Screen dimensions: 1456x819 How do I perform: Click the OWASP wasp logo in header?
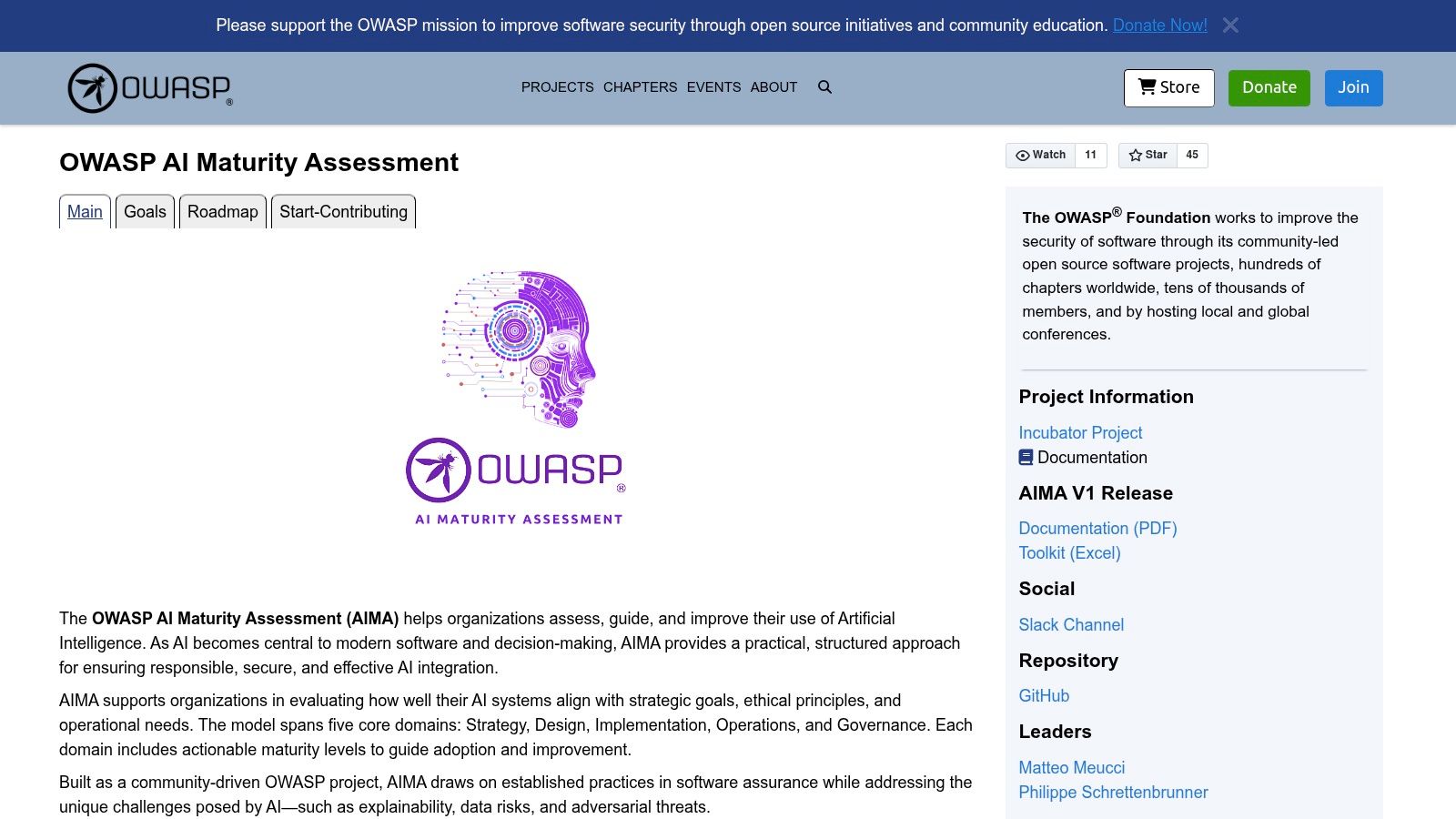150,88
